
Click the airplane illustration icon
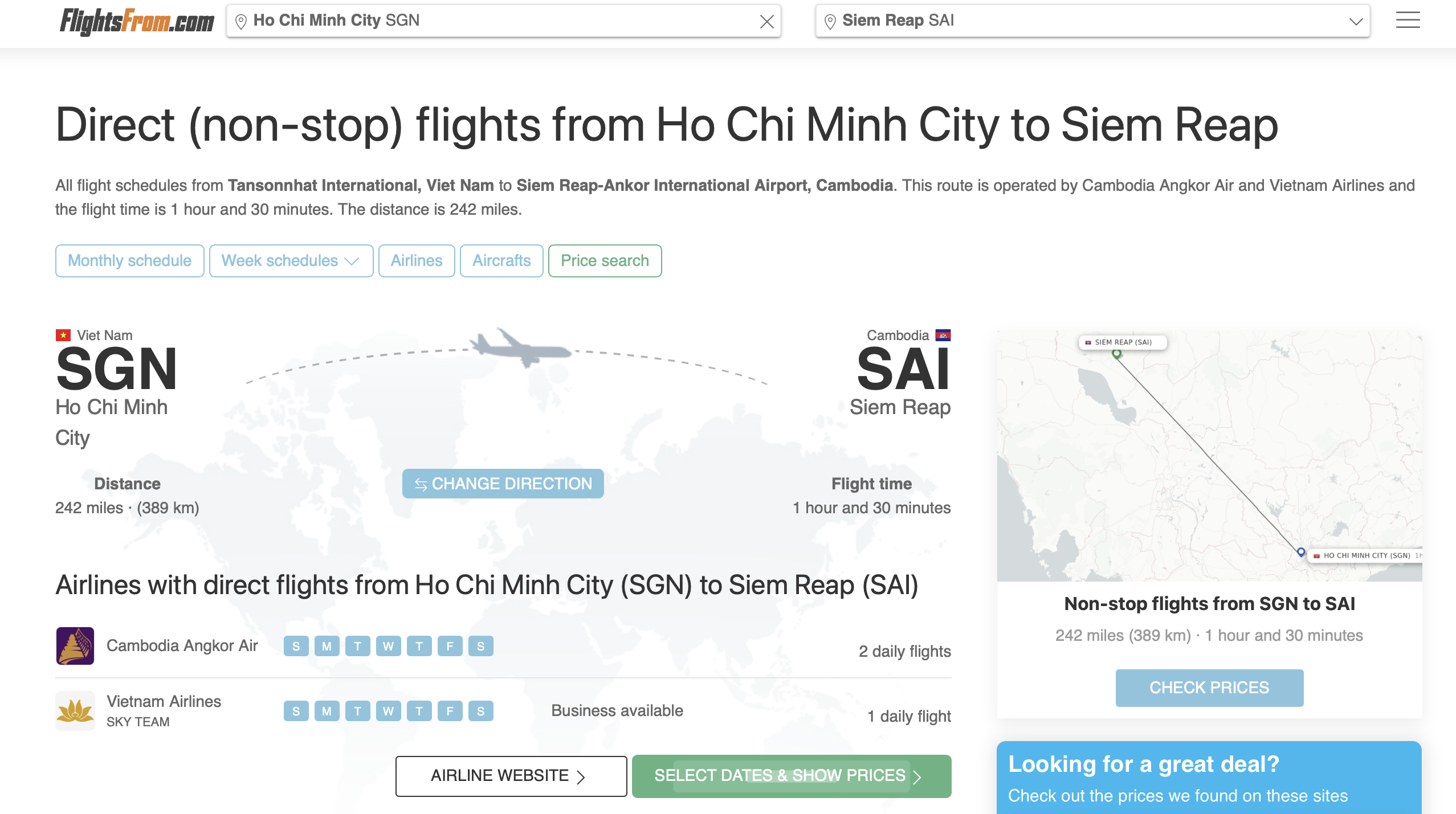(x=520, y=347)
